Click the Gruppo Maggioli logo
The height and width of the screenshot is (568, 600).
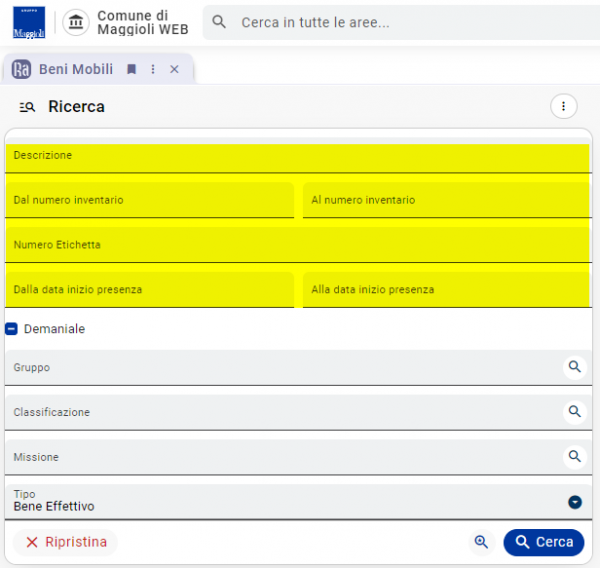(29, 22)
